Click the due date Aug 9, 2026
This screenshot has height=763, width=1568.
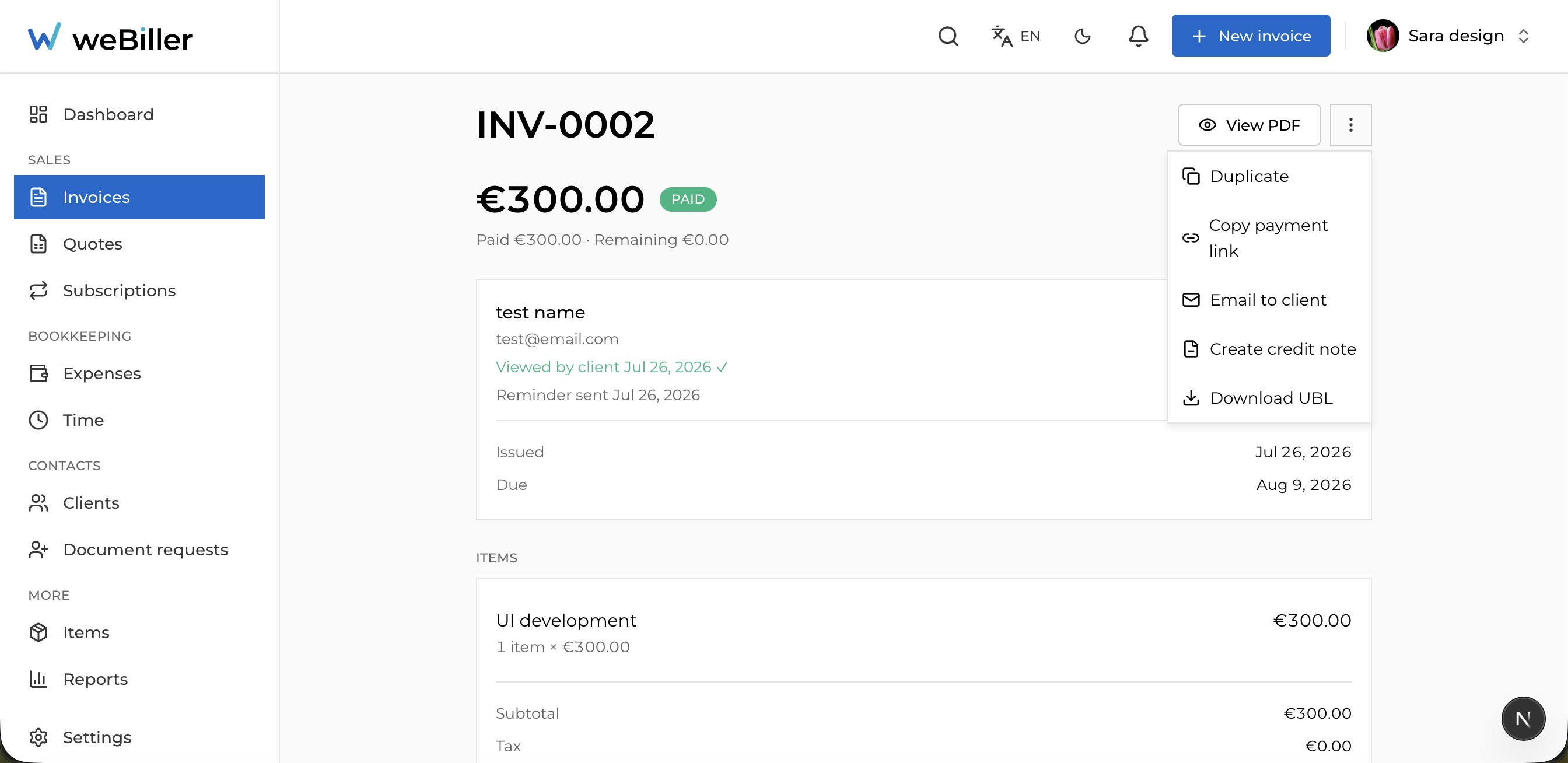pyautogui.click(x=1304, y=485)
